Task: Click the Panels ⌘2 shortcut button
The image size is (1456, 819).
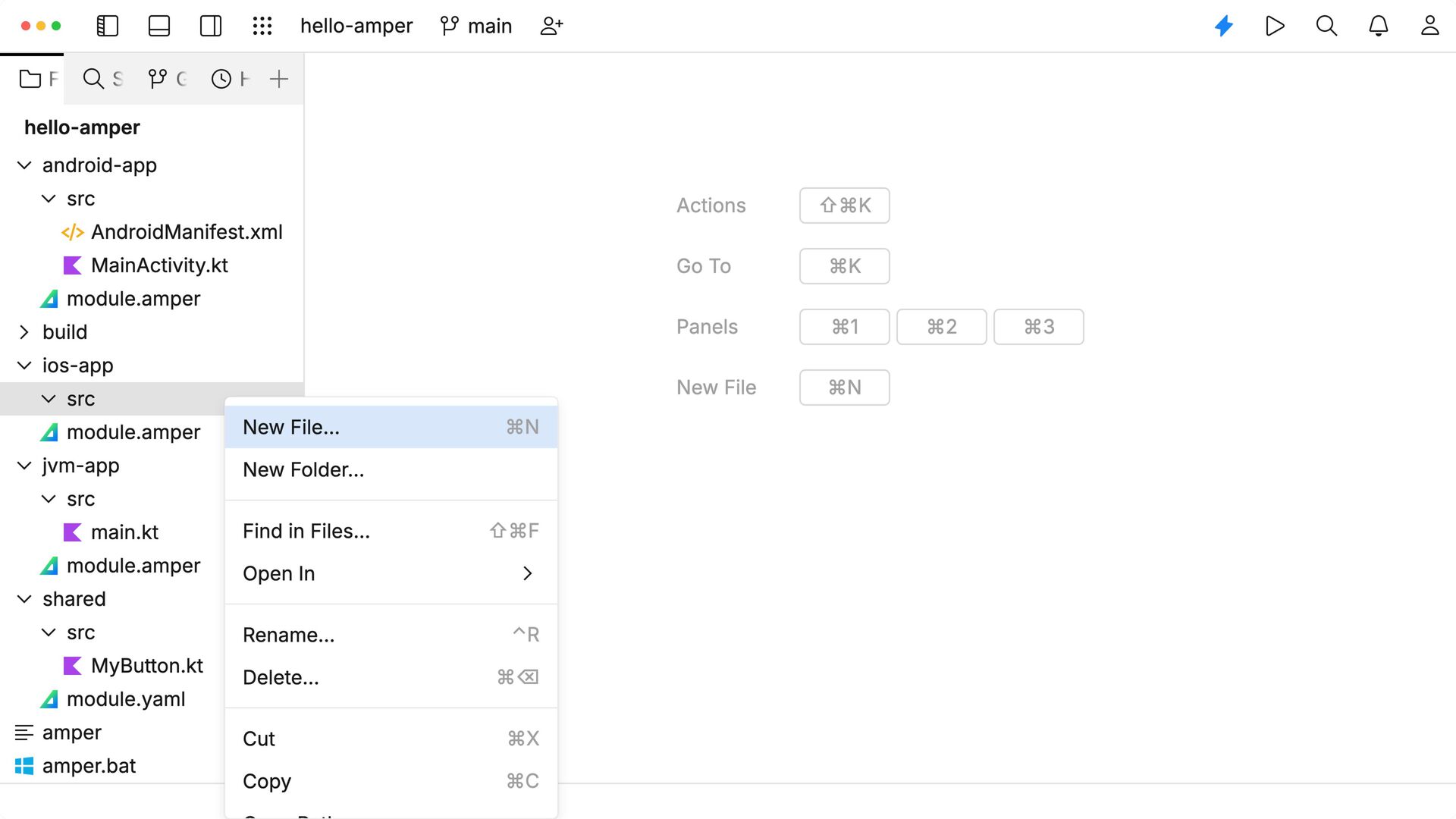Action: click(942, 327)
